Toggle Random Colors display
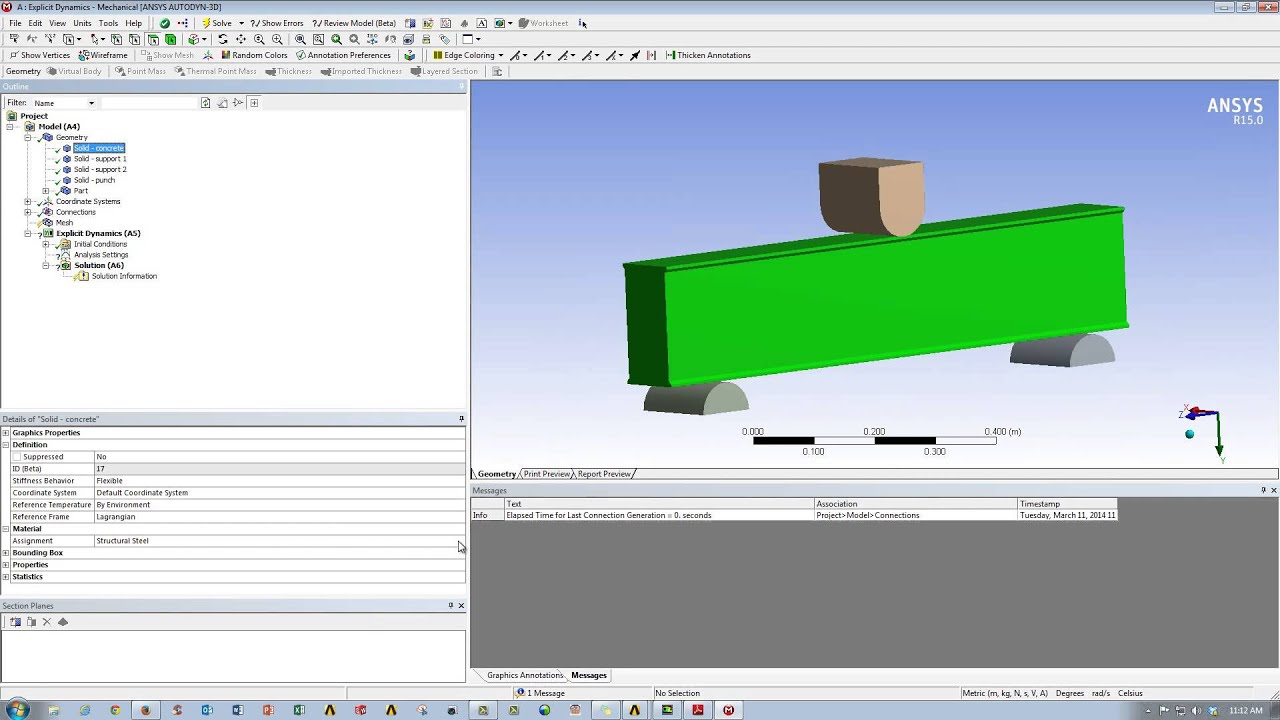 pos(254,55)
